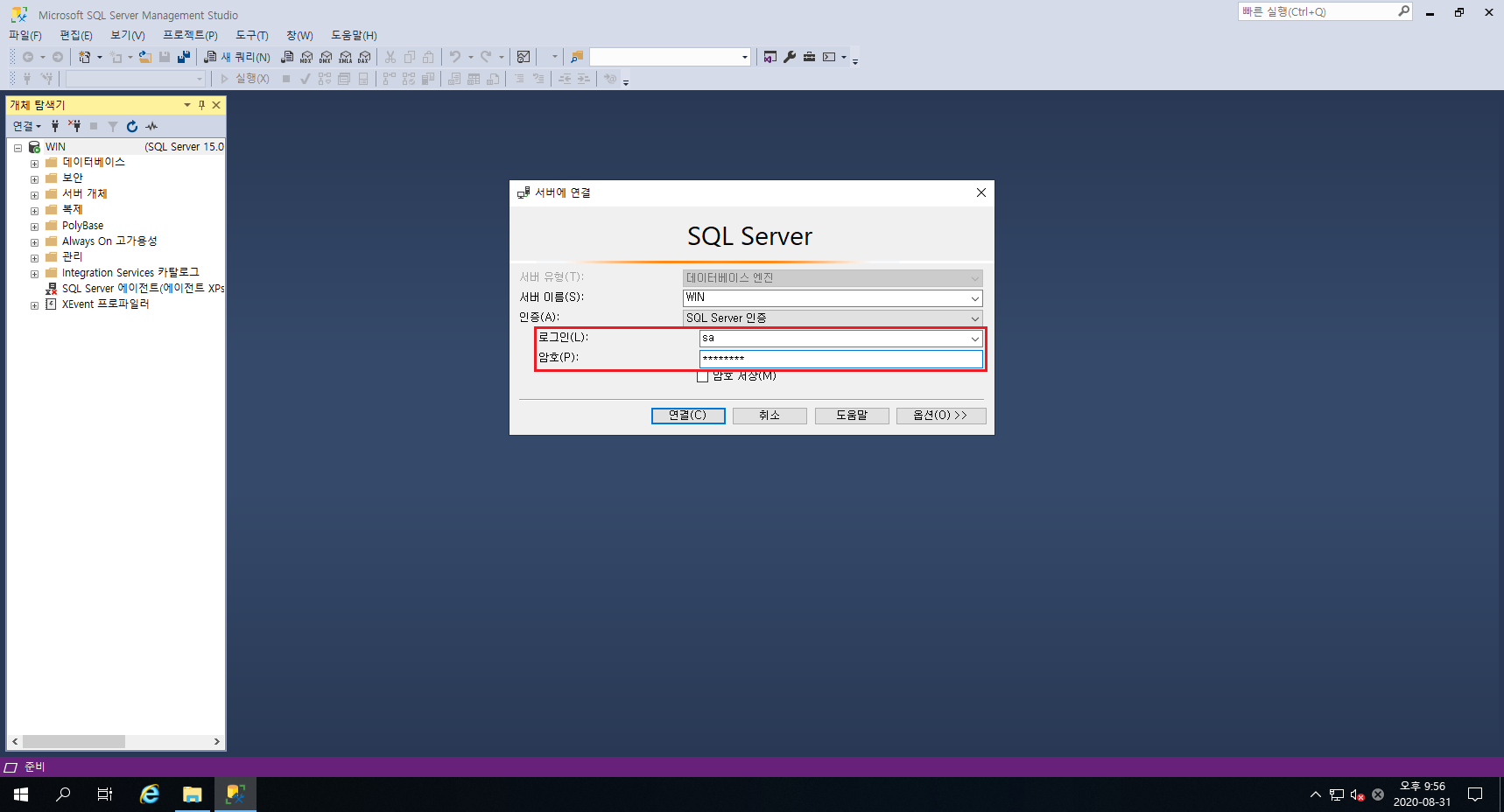Click the taskbar search magnifier icon
Image resolution: width=1504 pixels, height=812 pixels.
63,794
